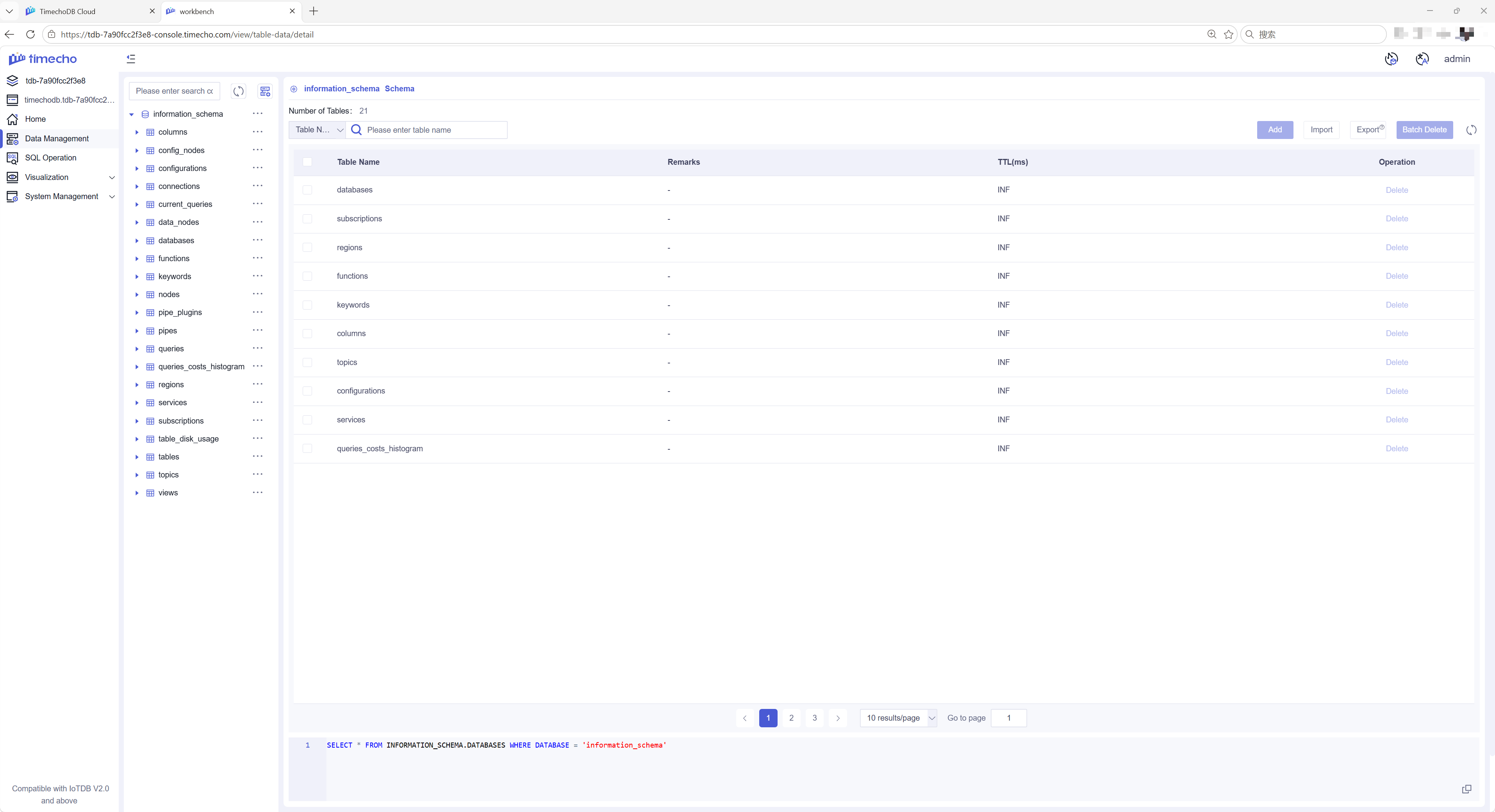Delete the regions table row
The image size is (1495, 812).
click(x=1397, y=248)
